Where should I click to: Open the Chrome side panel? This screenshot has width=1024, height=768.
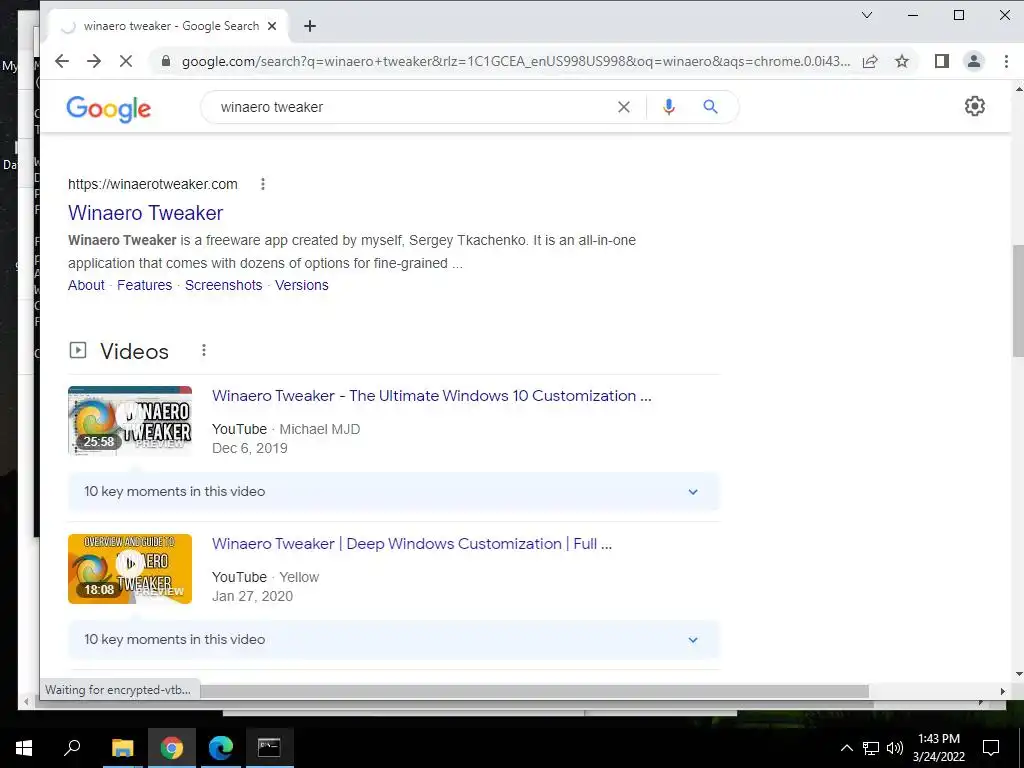click(x=941, y=61)
